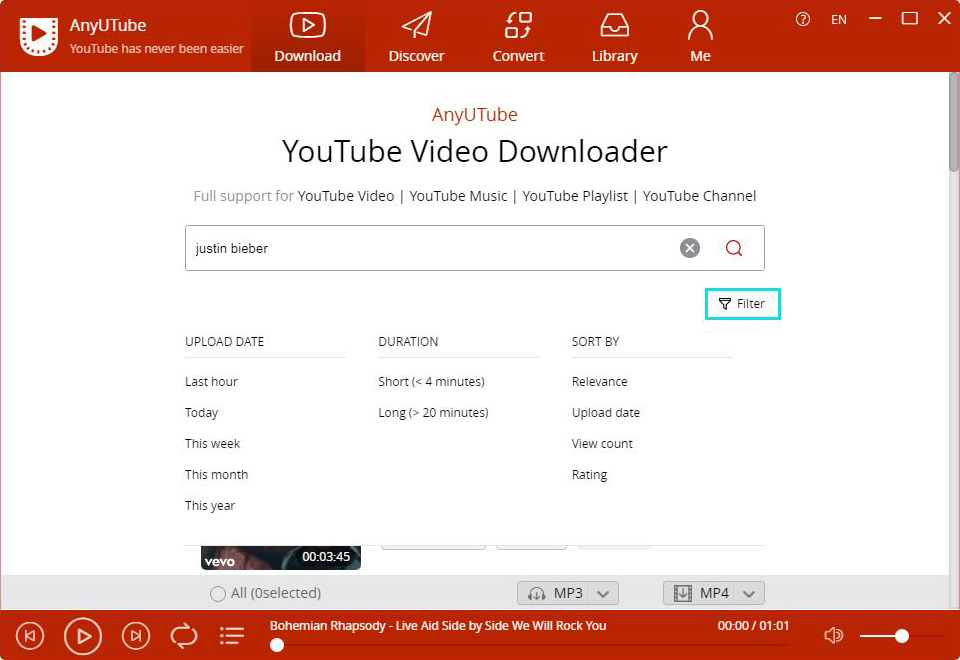Filter uploads by Last hour
The height and width of the screenshot is (660, 960).
[x=211, y=381]
